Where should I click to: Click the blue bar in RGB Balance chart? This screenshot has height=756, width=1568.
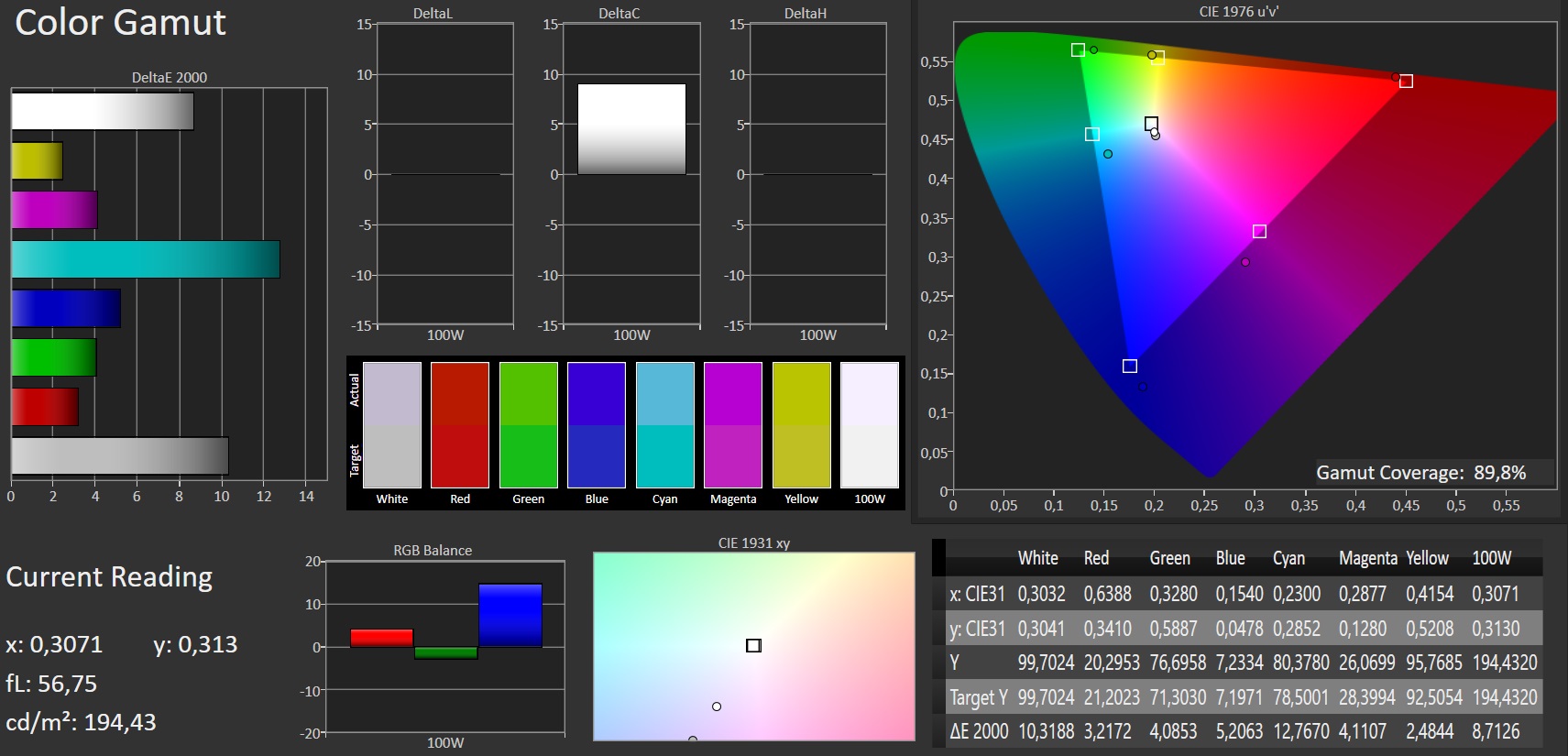510,615
